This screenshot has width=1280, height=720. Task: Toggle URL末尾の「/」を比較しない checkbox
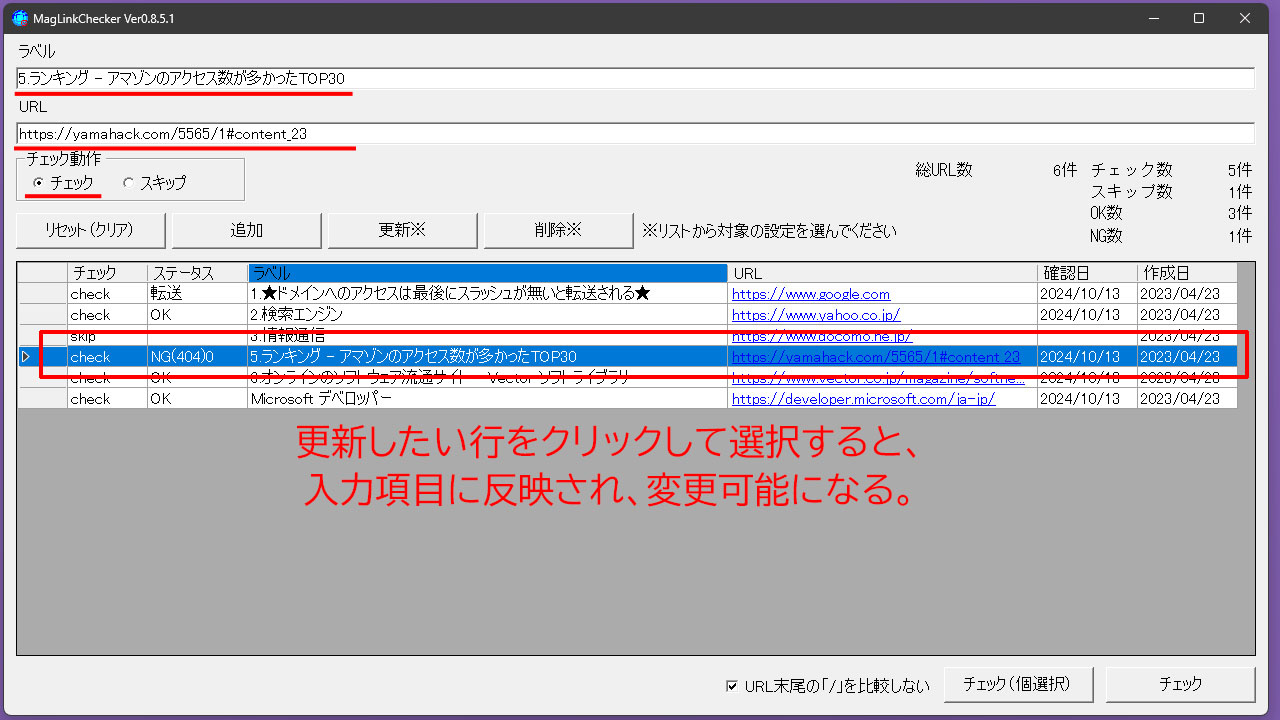pos(732,686)
